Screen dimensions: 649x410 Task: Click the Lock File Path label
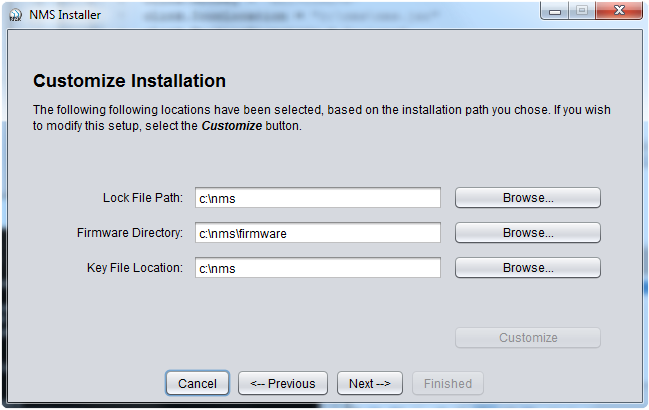[143, 198]
